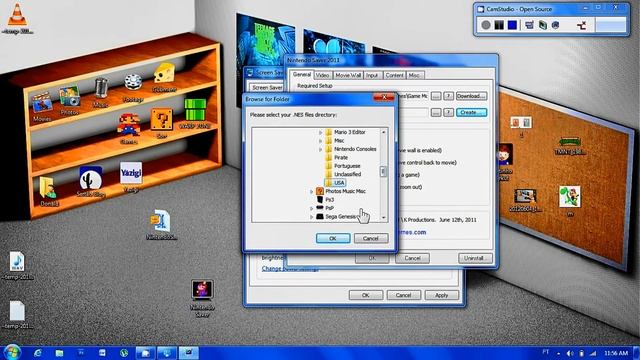The image size is (640, 360).
Task: Click help ? button beside Create
Action: point(449,112)
